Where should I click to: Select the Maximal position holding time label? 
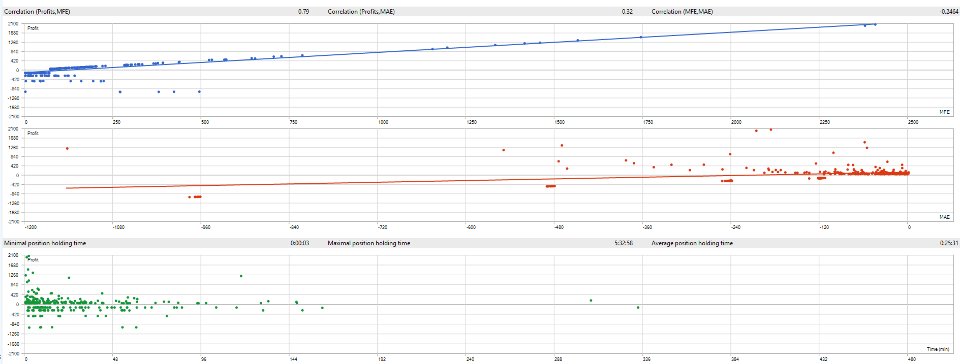pos(369,243)
